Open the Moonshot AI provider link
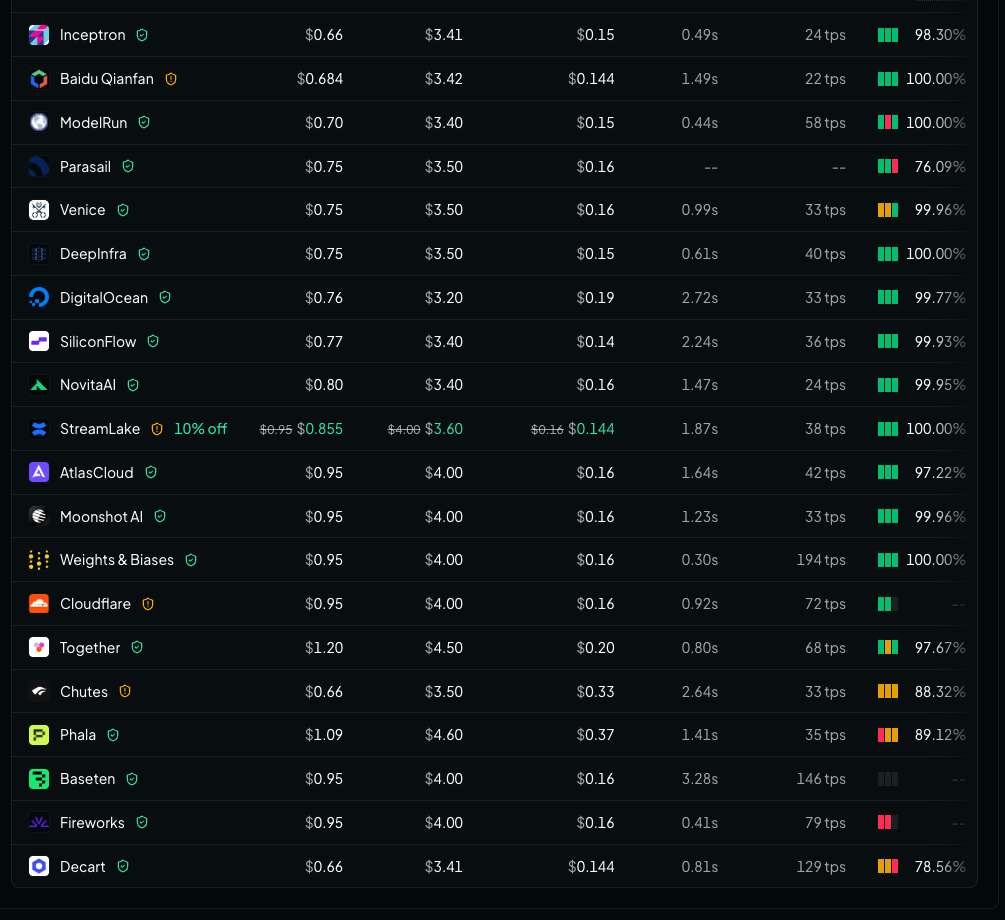Image resolution: width=1005 pixels, height=920 pixels. [101, 516]
